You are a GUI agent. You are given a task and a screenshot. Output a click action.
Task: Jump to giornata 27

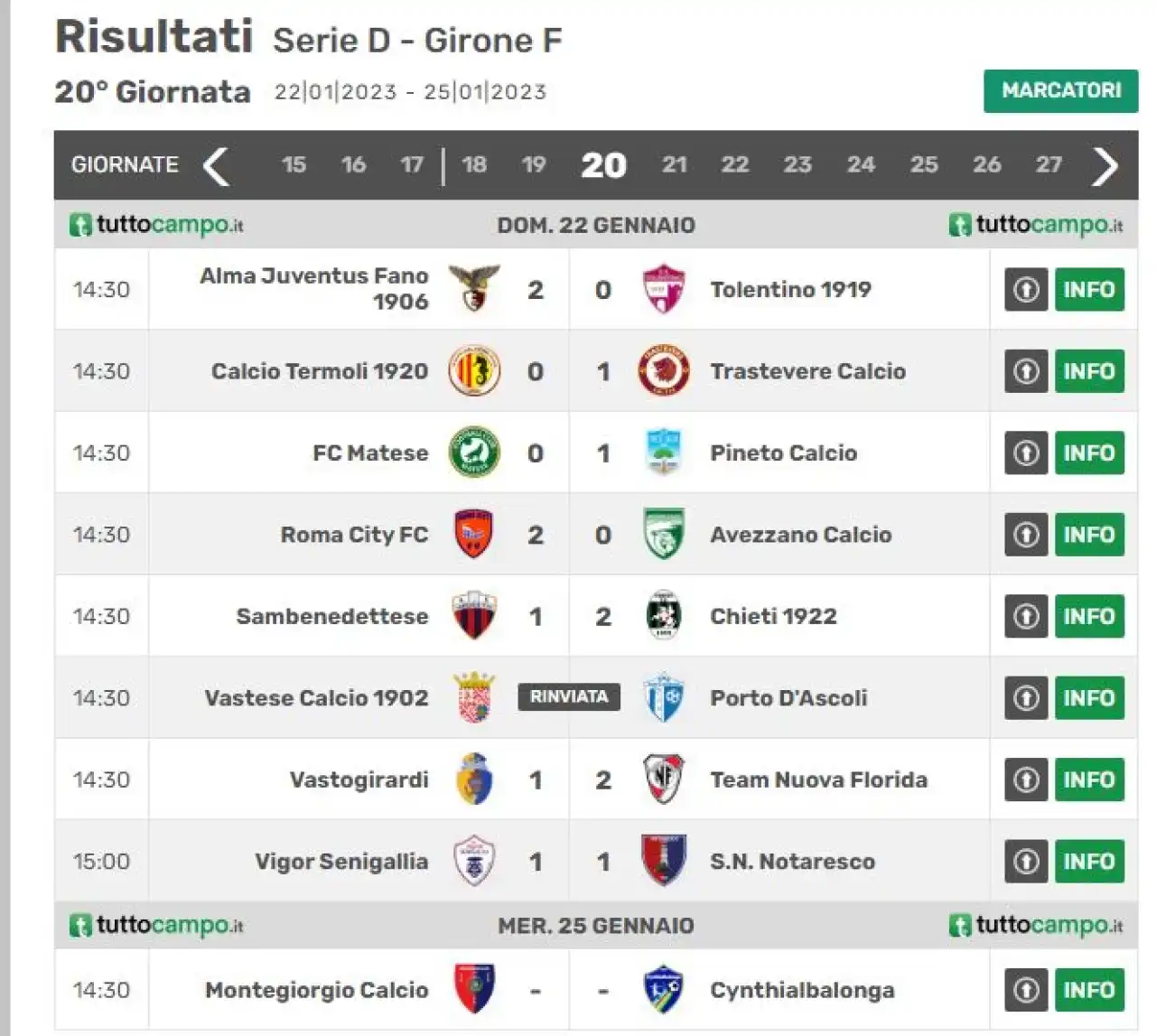point(1049,164)
